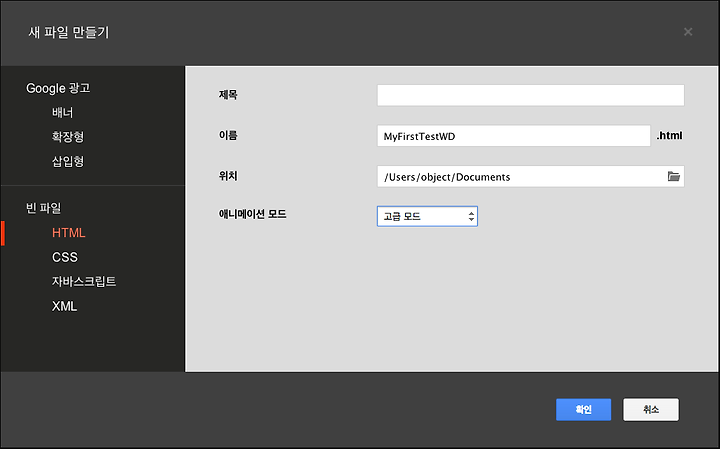Click the 이름 field containing MyFirstTestWD
This screenshot has height=449, width=720.
coord(514,136)
